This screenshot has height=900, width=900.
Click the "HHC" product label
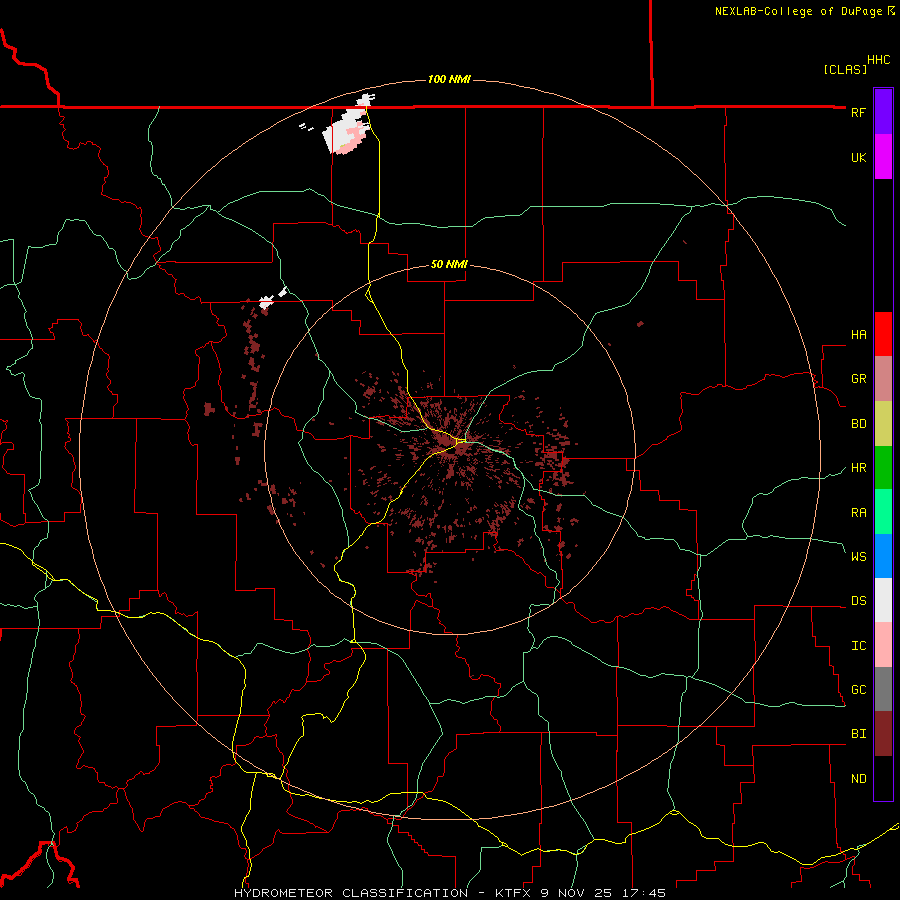pyautogui.click(x=879, y=60)
